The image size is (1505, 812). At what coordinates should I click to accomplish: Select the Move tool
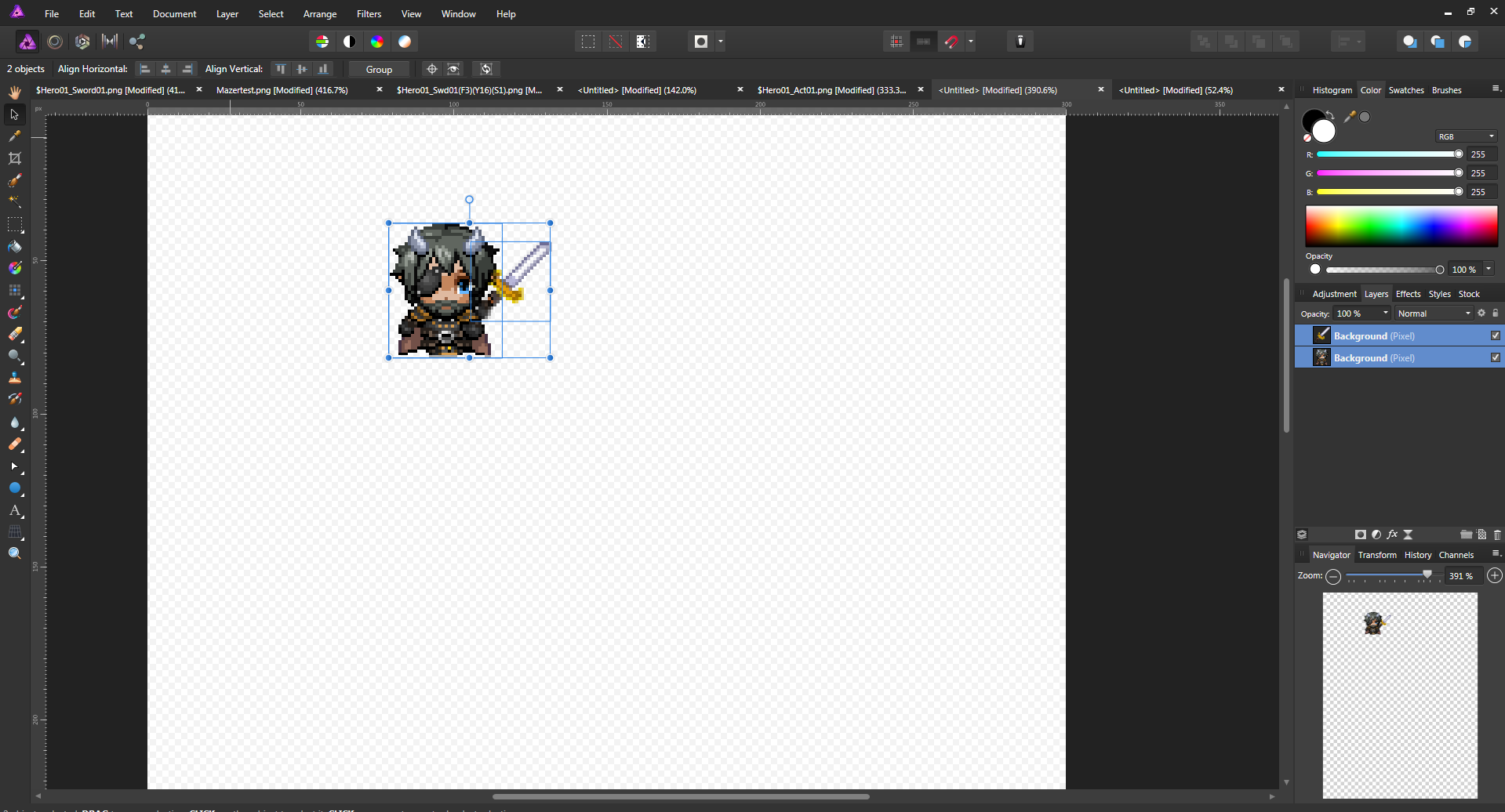[14, 114]
